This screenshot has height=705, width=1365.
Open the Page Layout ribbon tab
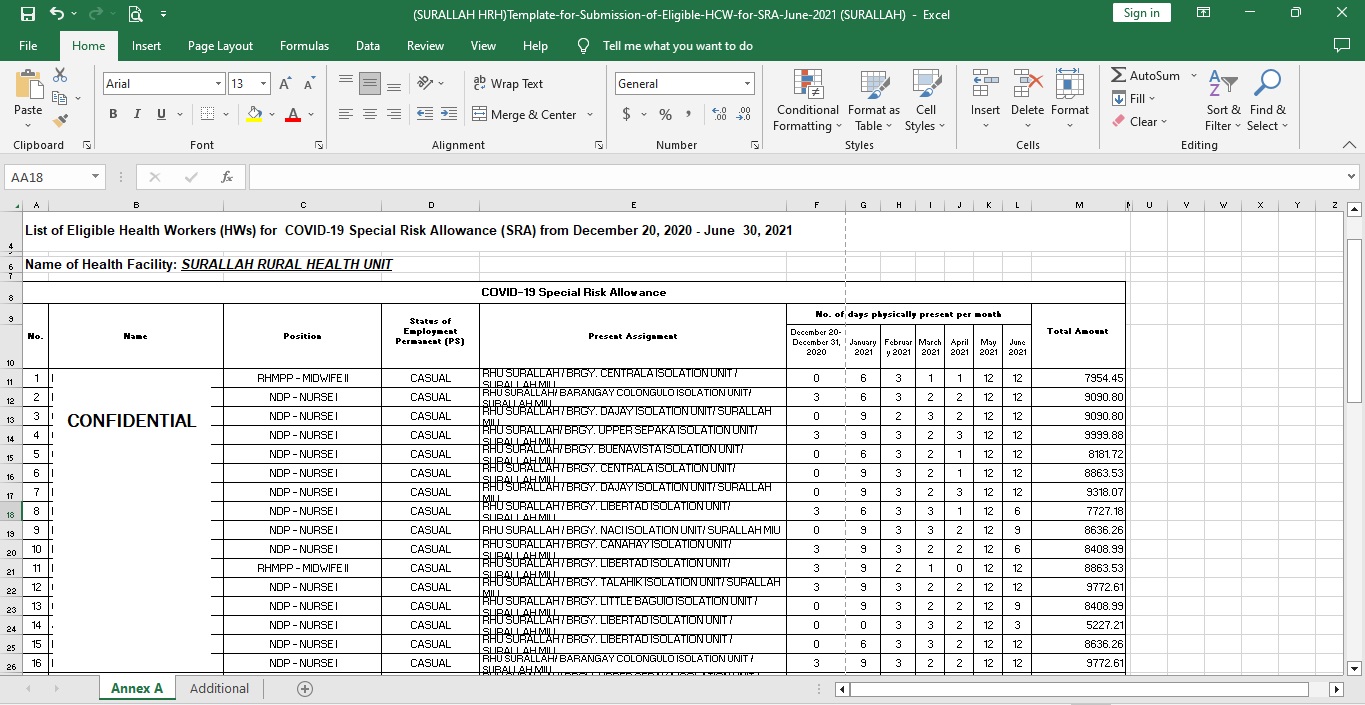pyautogui.click(x=220, y=46)
